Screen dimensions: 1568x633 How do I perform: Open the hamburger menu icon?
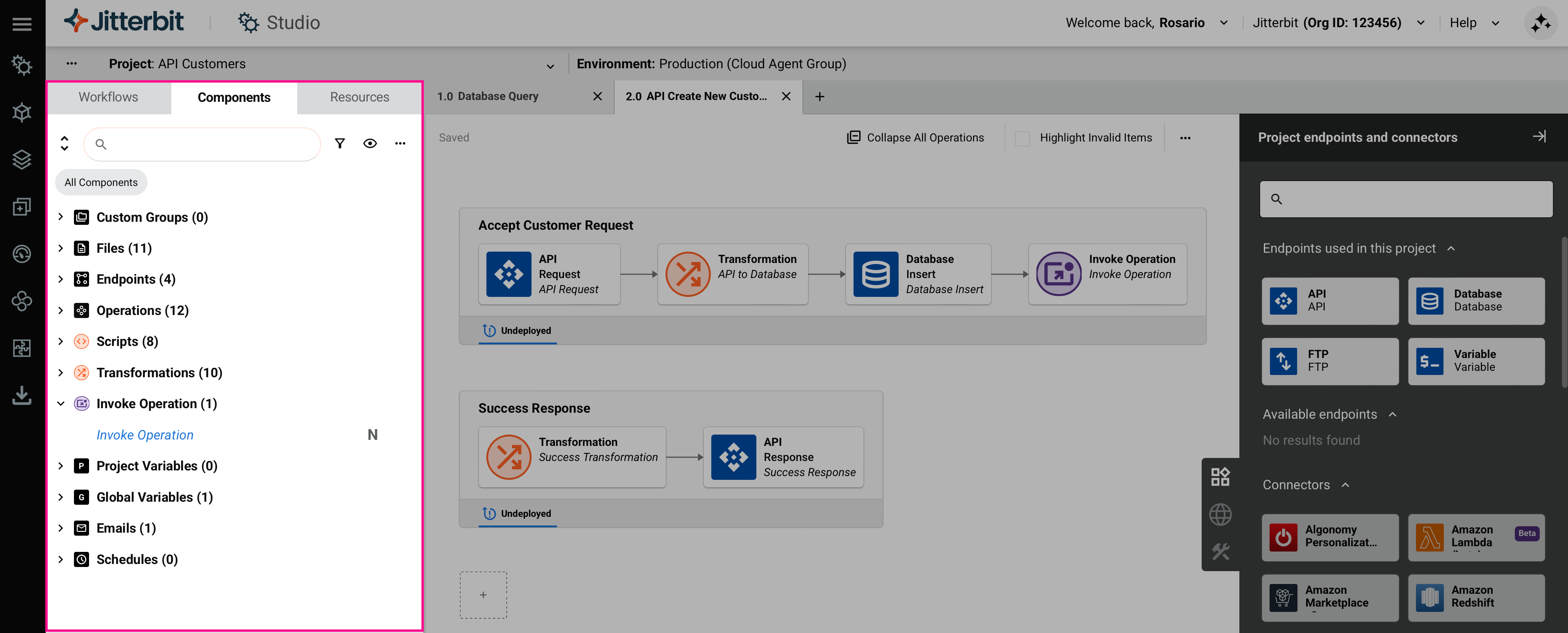click(22, 23)
